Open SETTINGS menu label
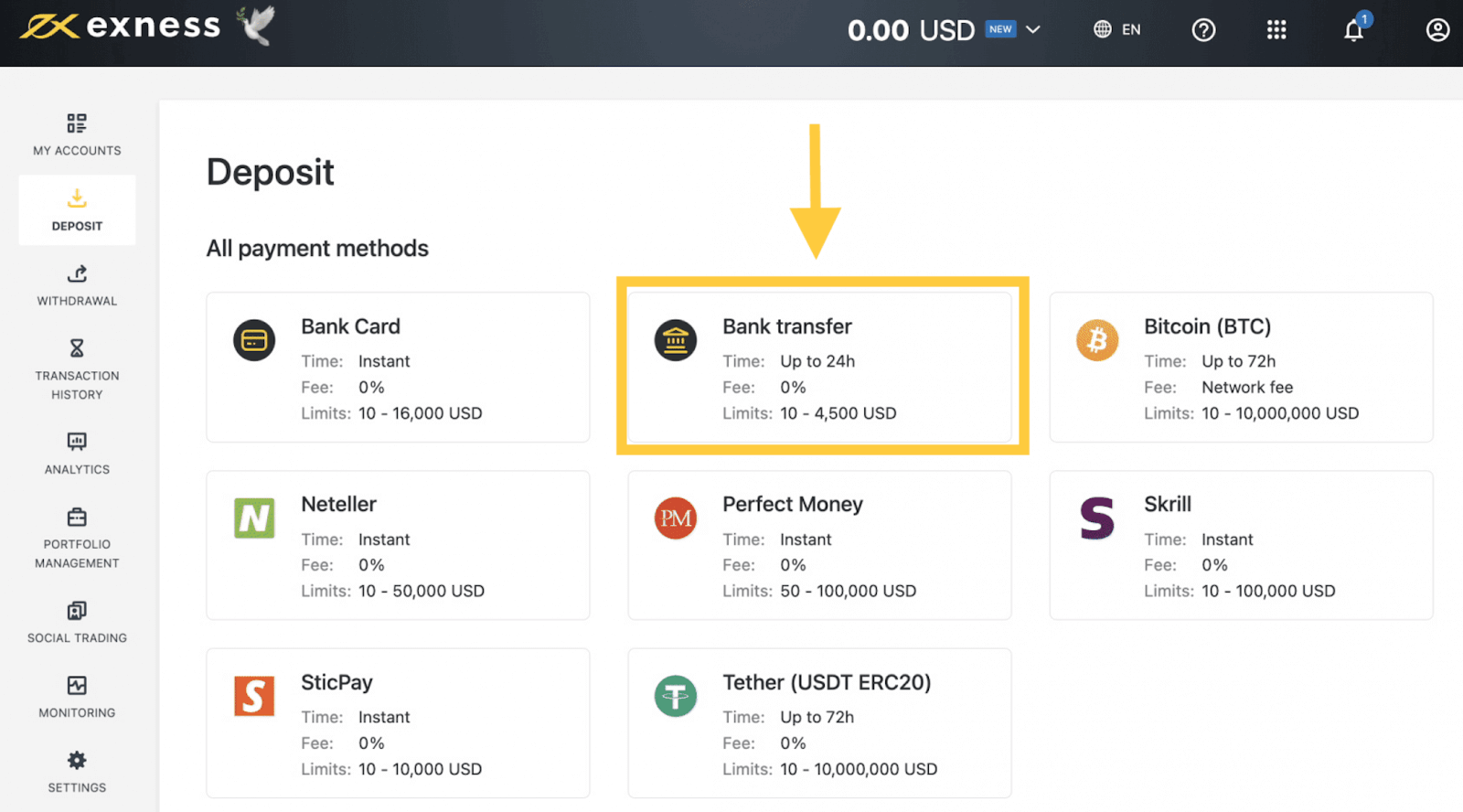 tap(77, 788)
